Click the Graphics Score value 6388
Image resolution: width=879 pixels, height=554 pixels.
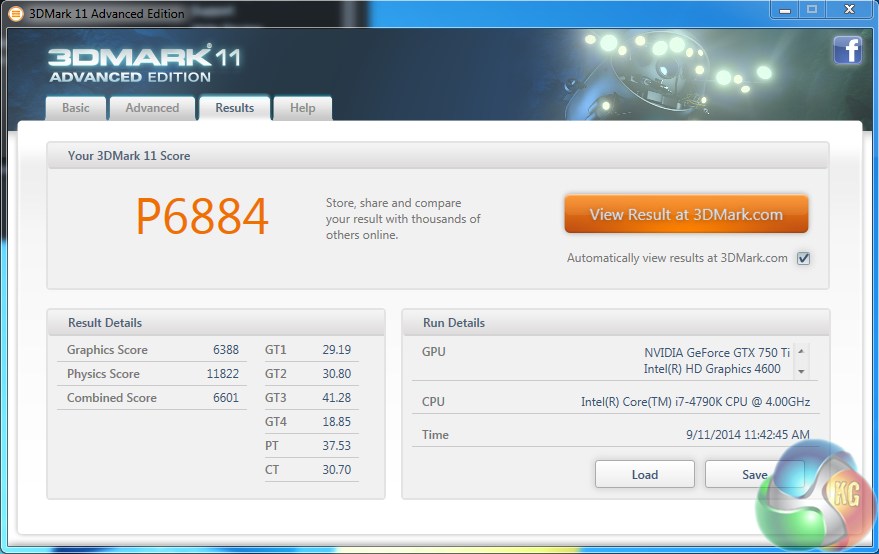[226, 350]
